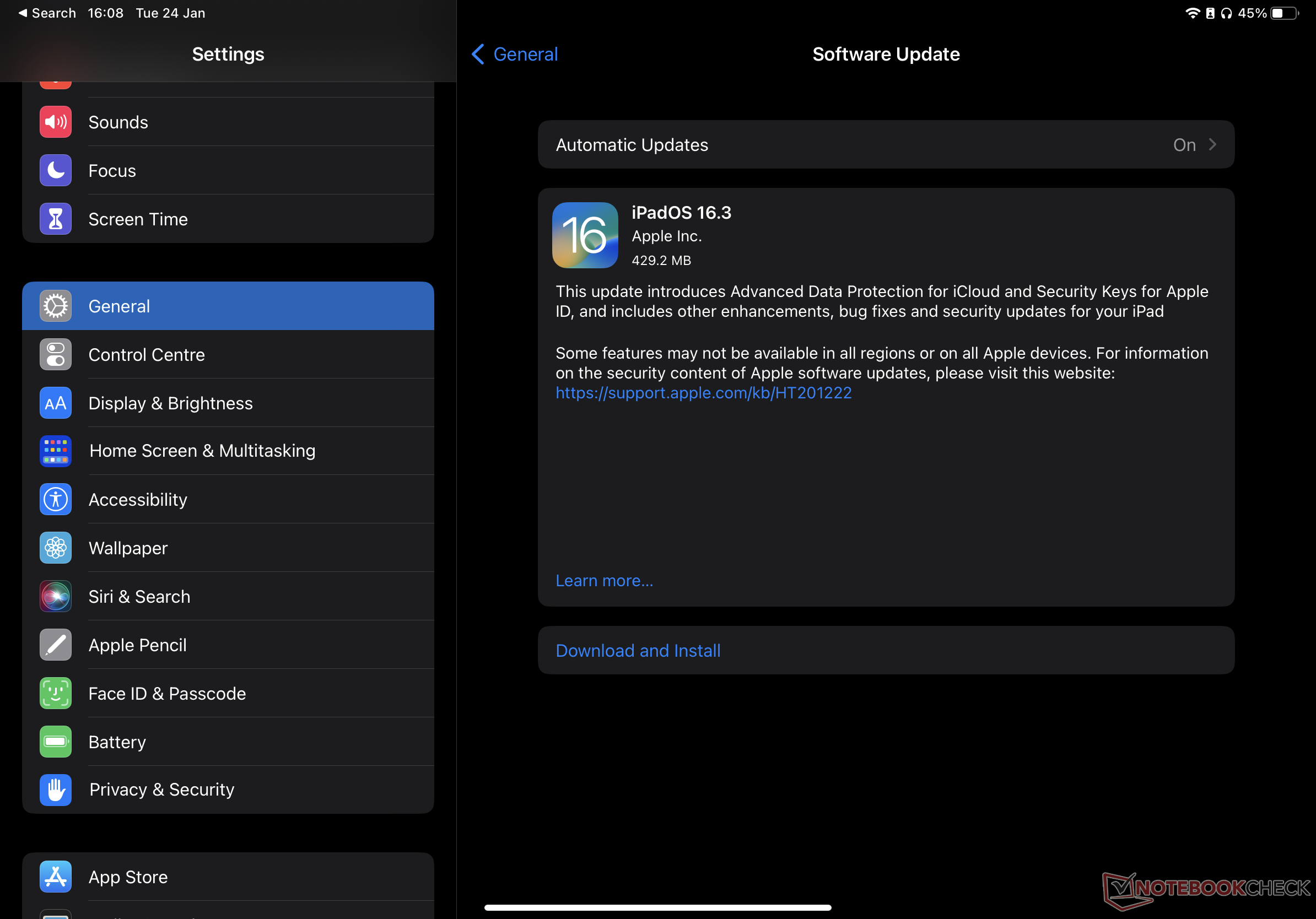Tap the Privacy hand icon
The image size is (1316, 919).
[56, 790]
